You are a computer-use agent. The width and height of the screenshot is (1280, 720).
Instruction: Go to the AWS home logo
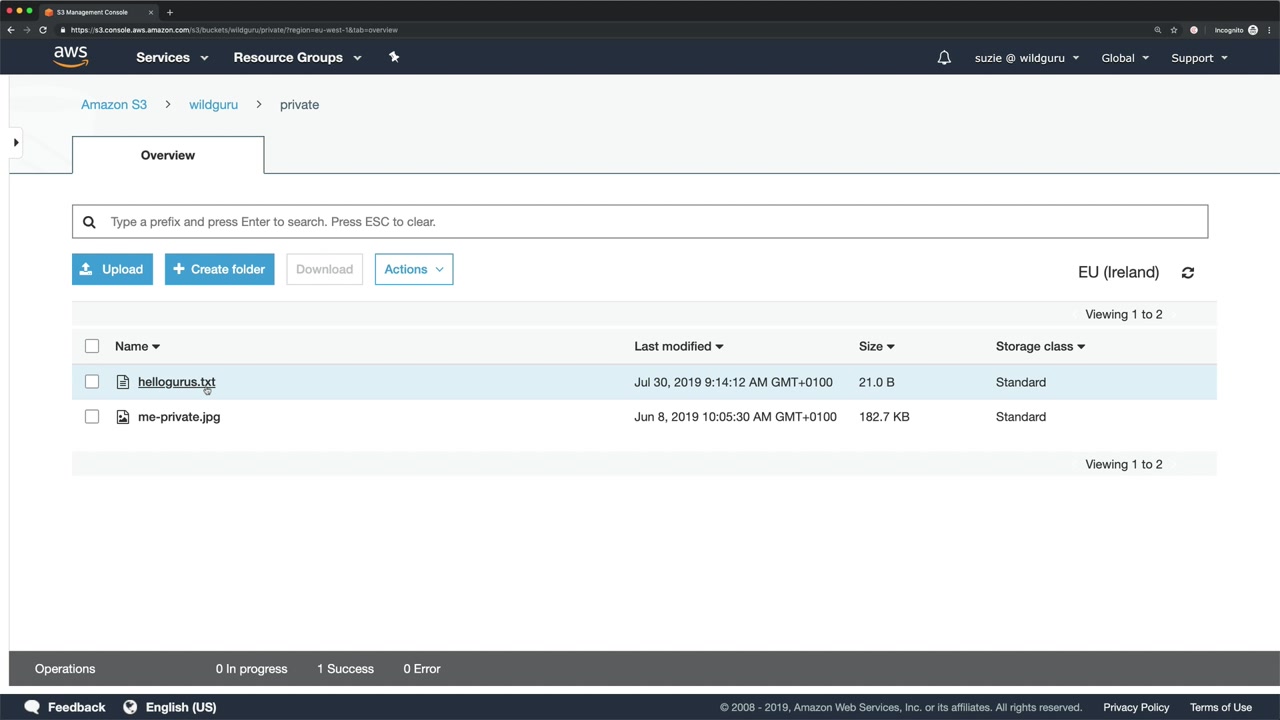click(71, 57)
